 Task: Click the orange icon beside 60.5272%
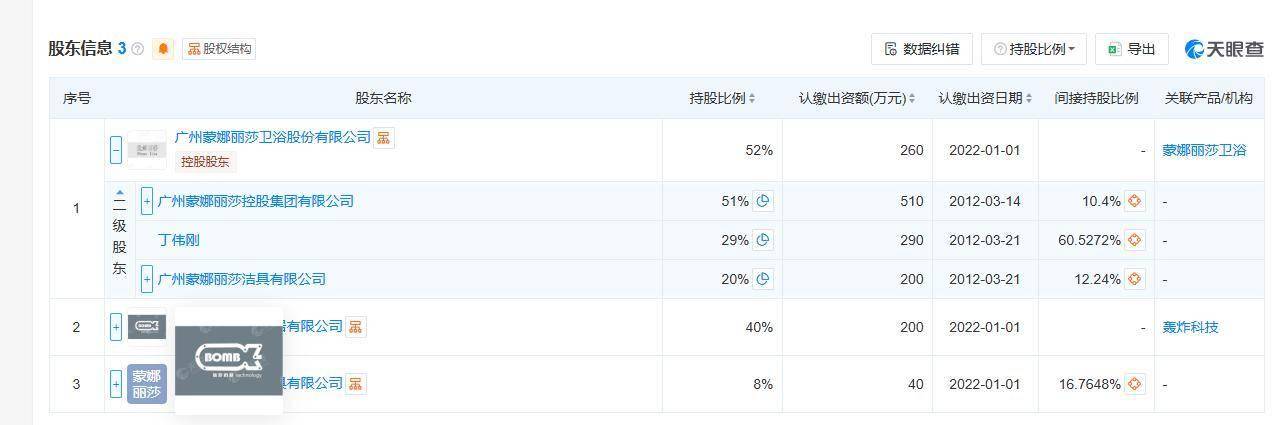[1134, 240]
